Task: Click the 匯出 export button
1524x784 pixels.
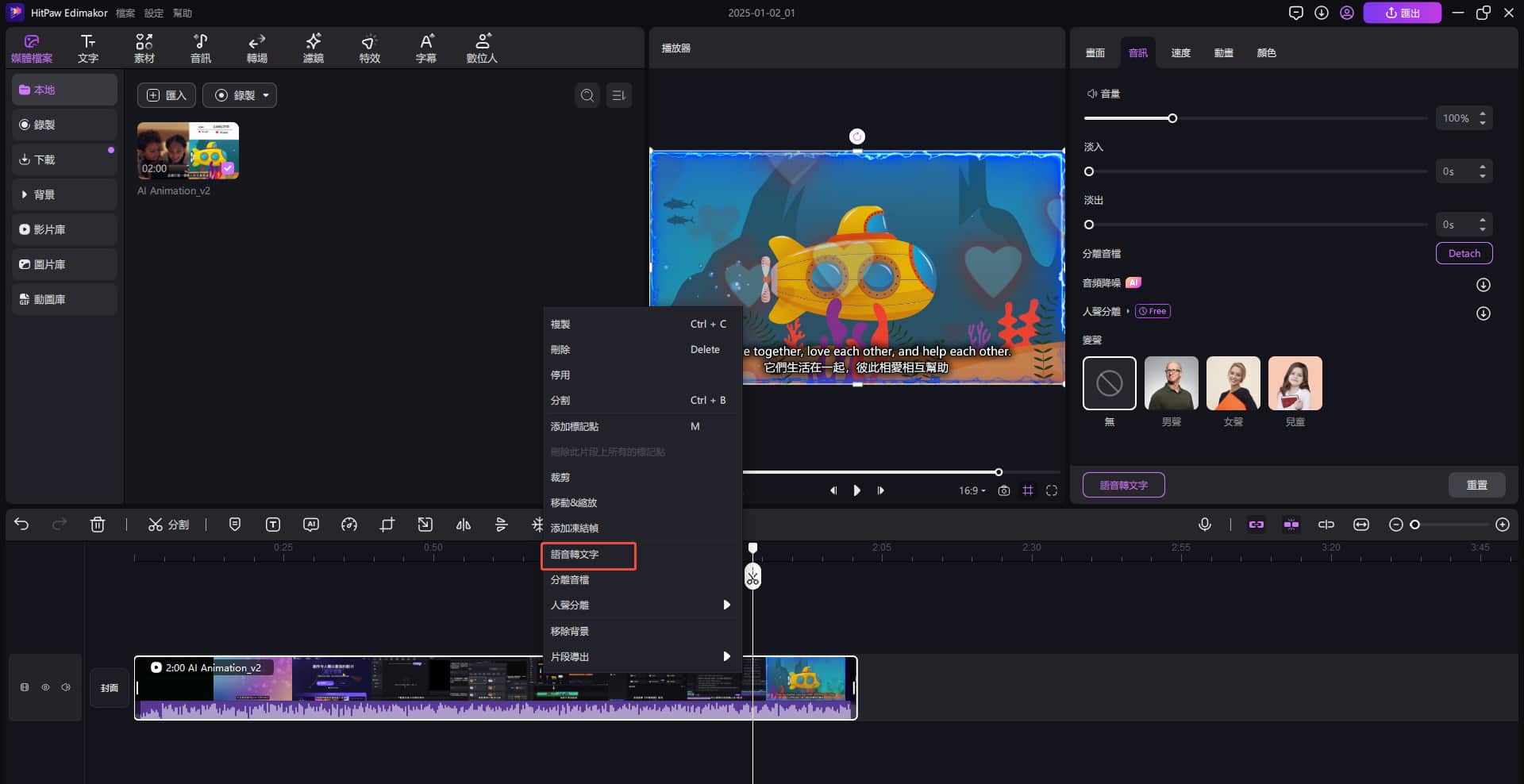Action: coord(1403,13)
